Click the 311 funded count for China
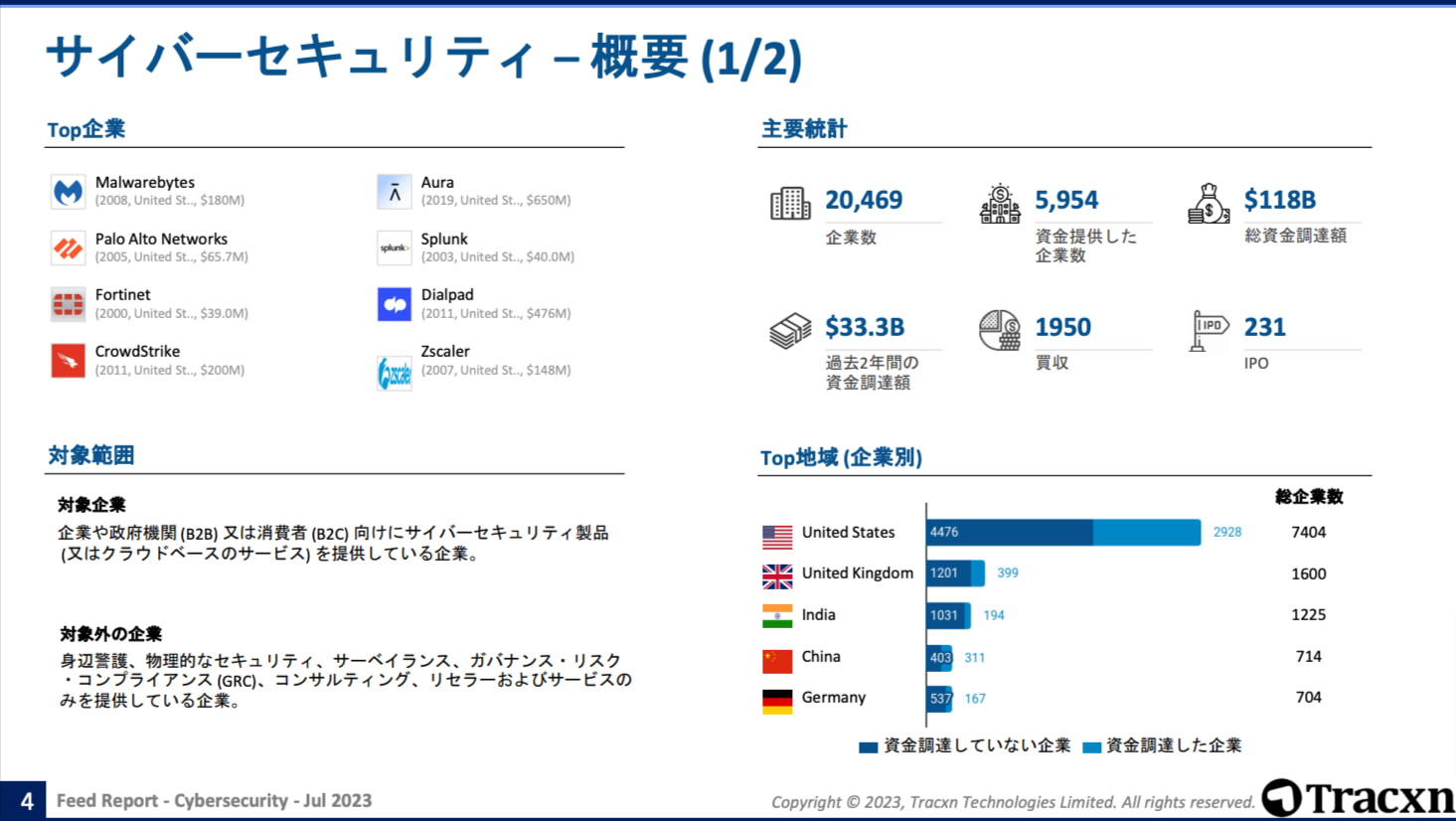 click(x=975, y=658)
